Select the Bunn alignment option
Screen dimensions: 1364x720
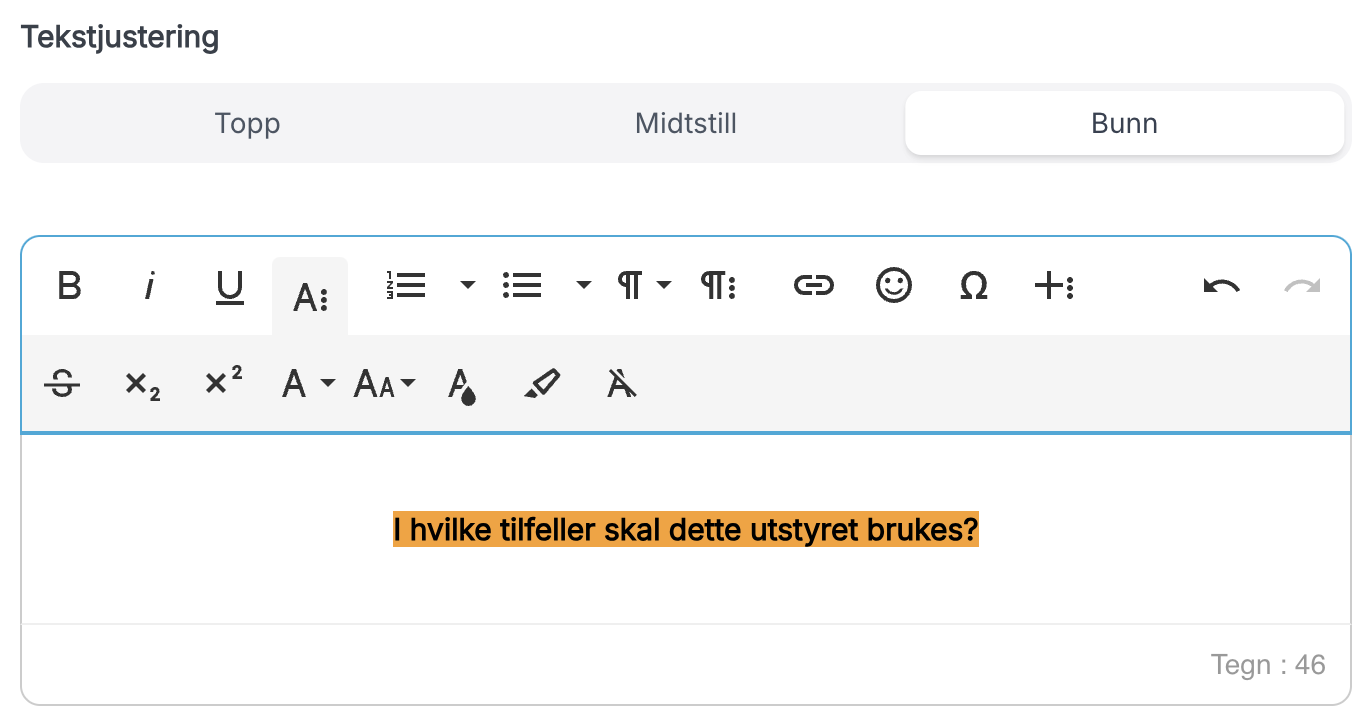pos(1124,123)
